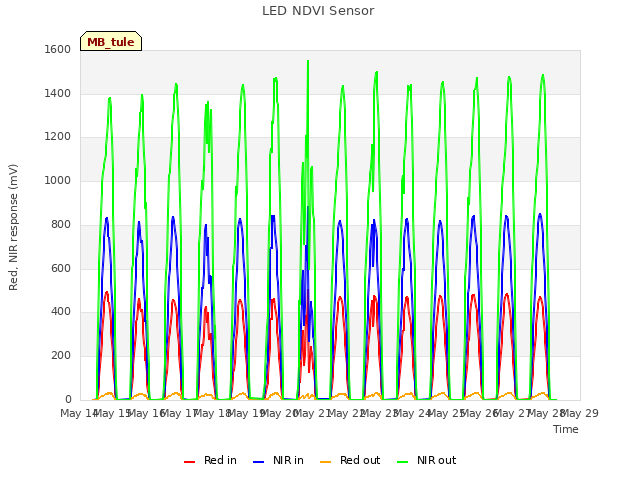Click the tallest green NIR out spike near May 21
640x480 pixels.
(x=308, y=61)
